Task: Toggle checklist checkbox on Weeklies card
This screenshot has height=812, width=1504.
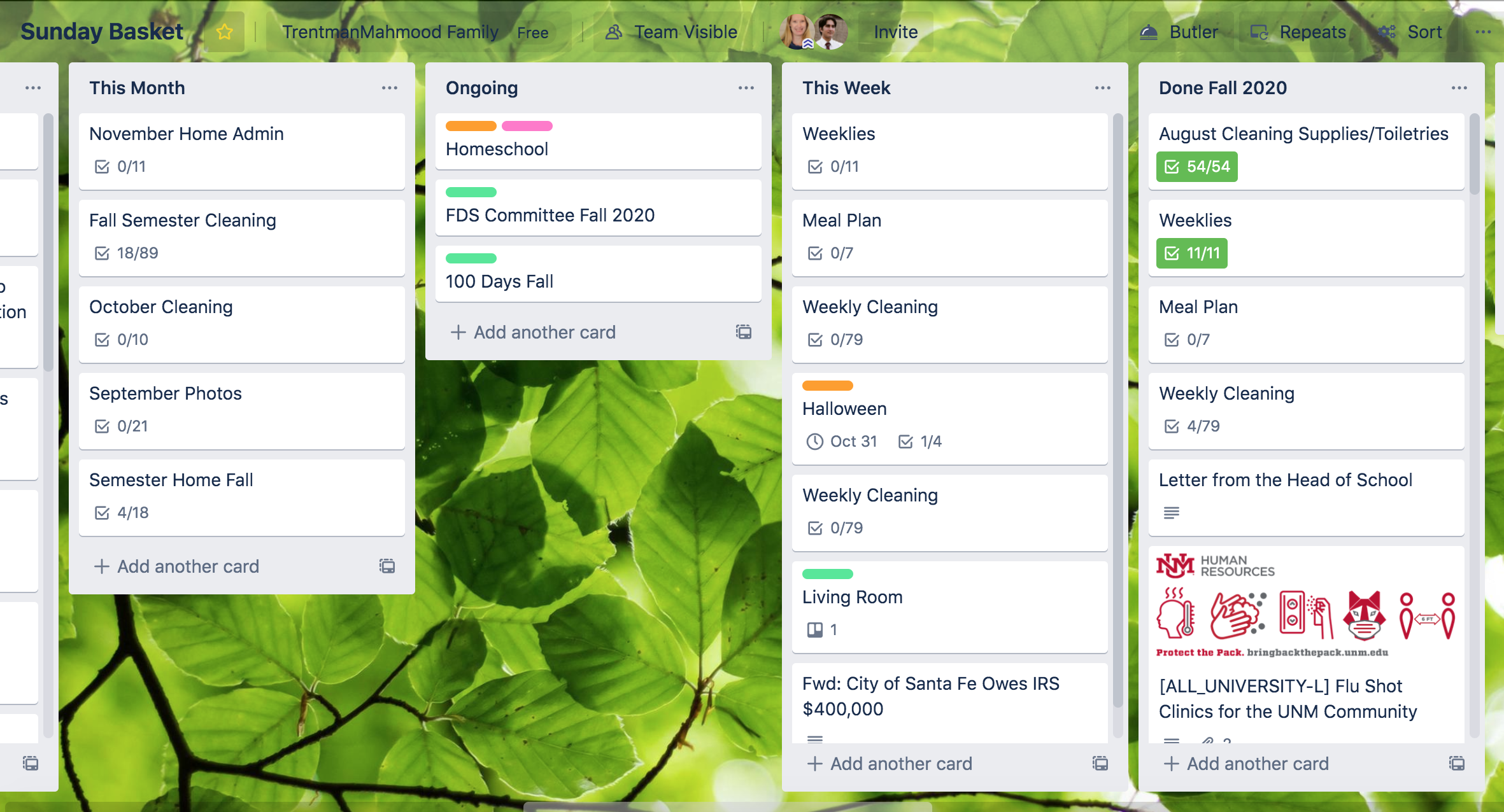Action: (x=816, y=165)
